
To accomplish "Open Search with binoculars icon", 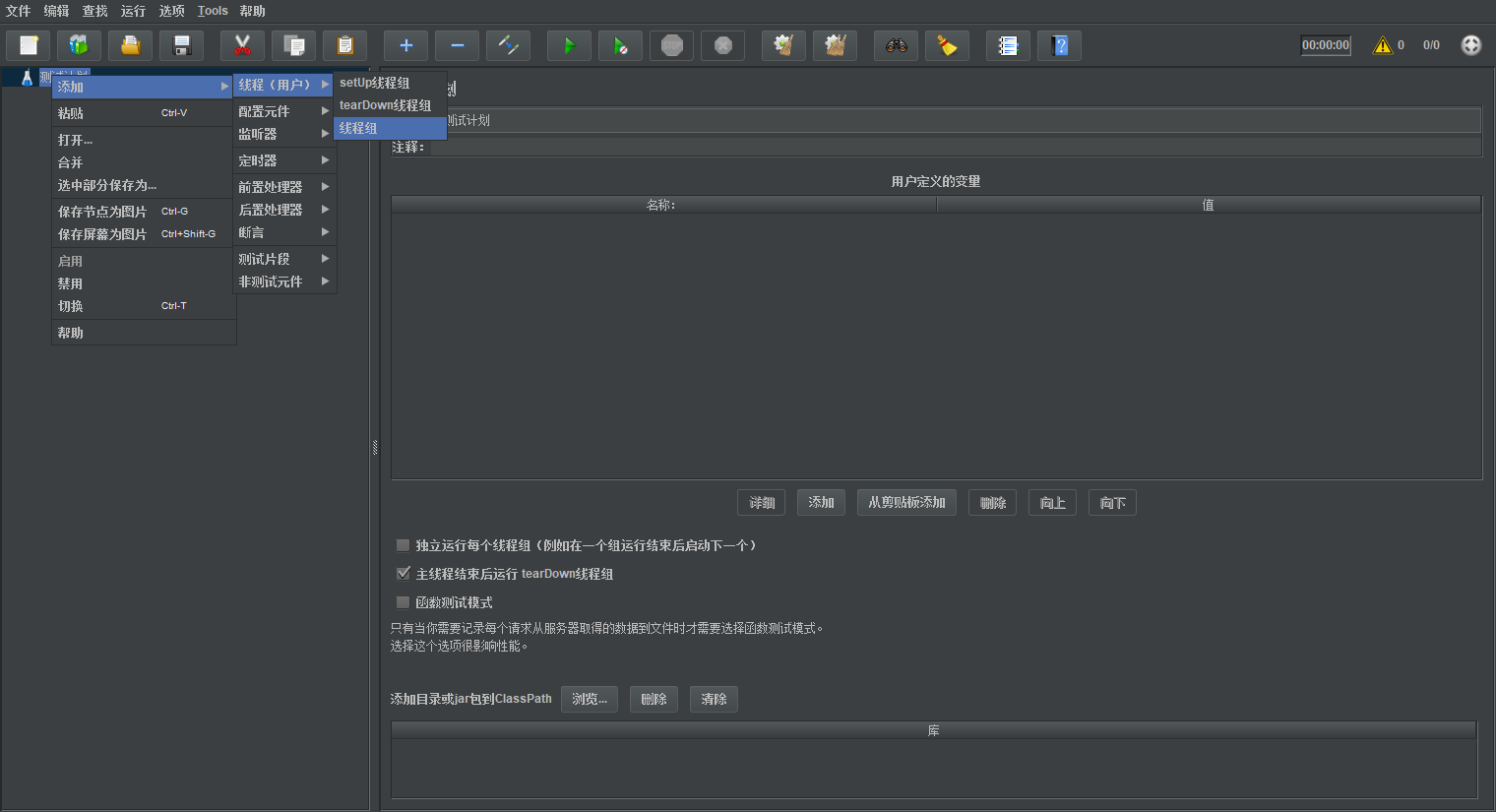I will 896,45.
